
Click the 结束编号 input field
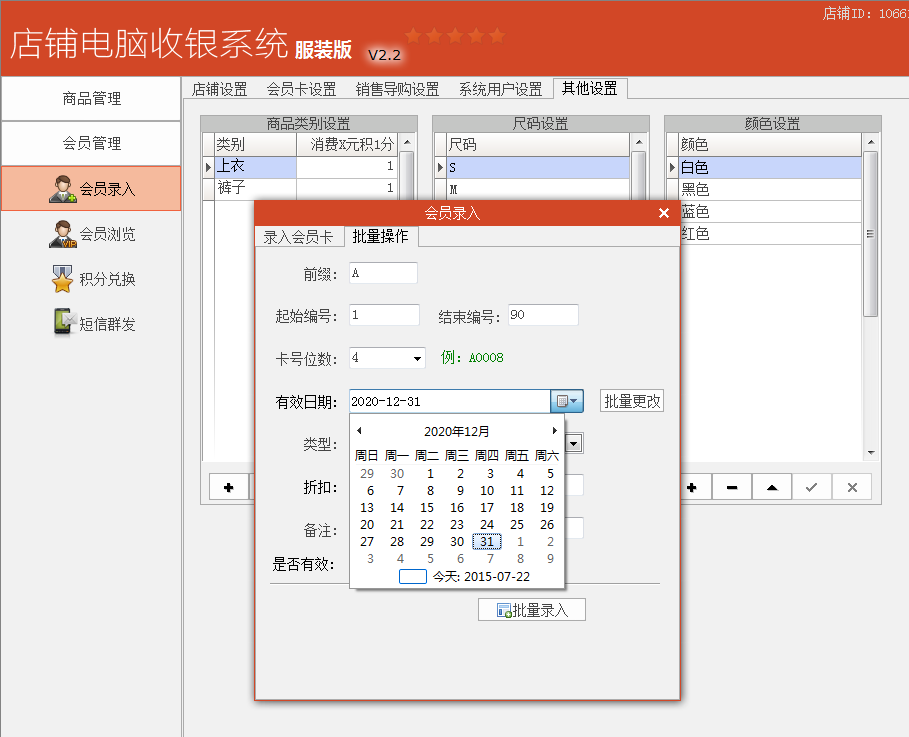(543, 315)
